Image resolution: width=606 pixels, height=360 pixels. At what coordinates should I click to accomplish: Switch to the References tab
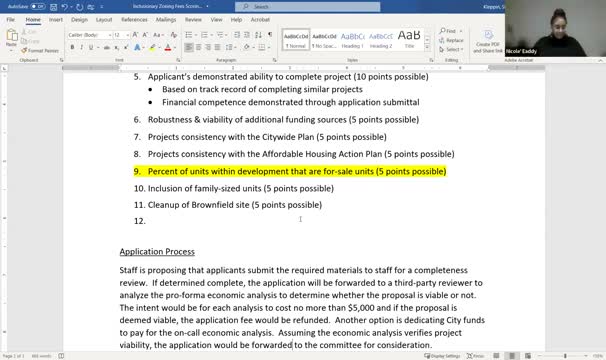coord(134,19)
